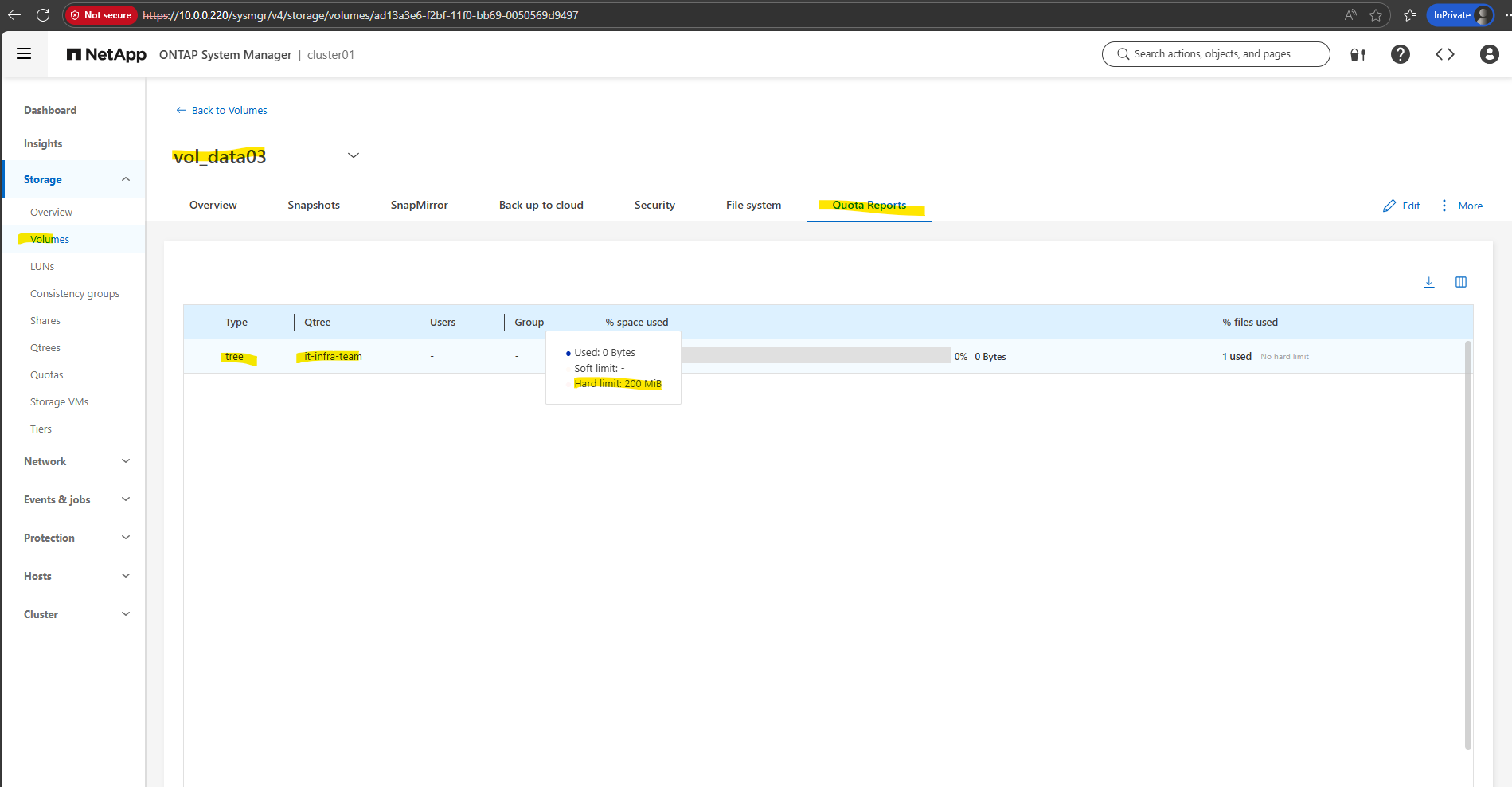Collapse the Storage sidebar section
This screenshot has width=1512, height=787.
pos(125,179)
